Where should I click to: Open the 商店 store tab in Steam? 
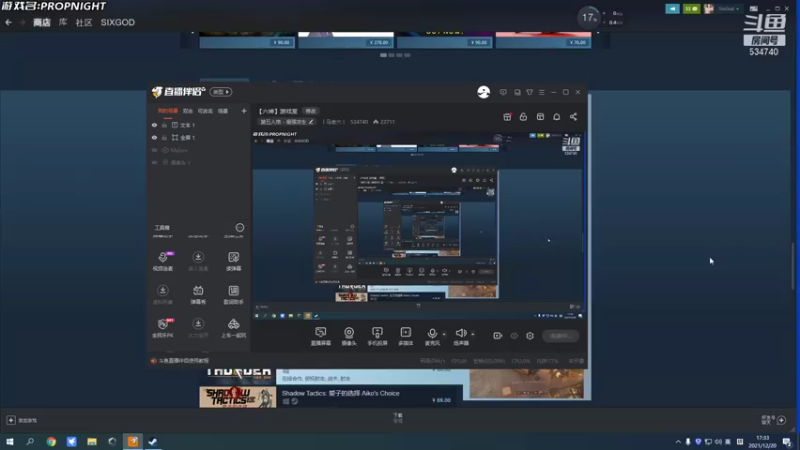tap(42, 22)
